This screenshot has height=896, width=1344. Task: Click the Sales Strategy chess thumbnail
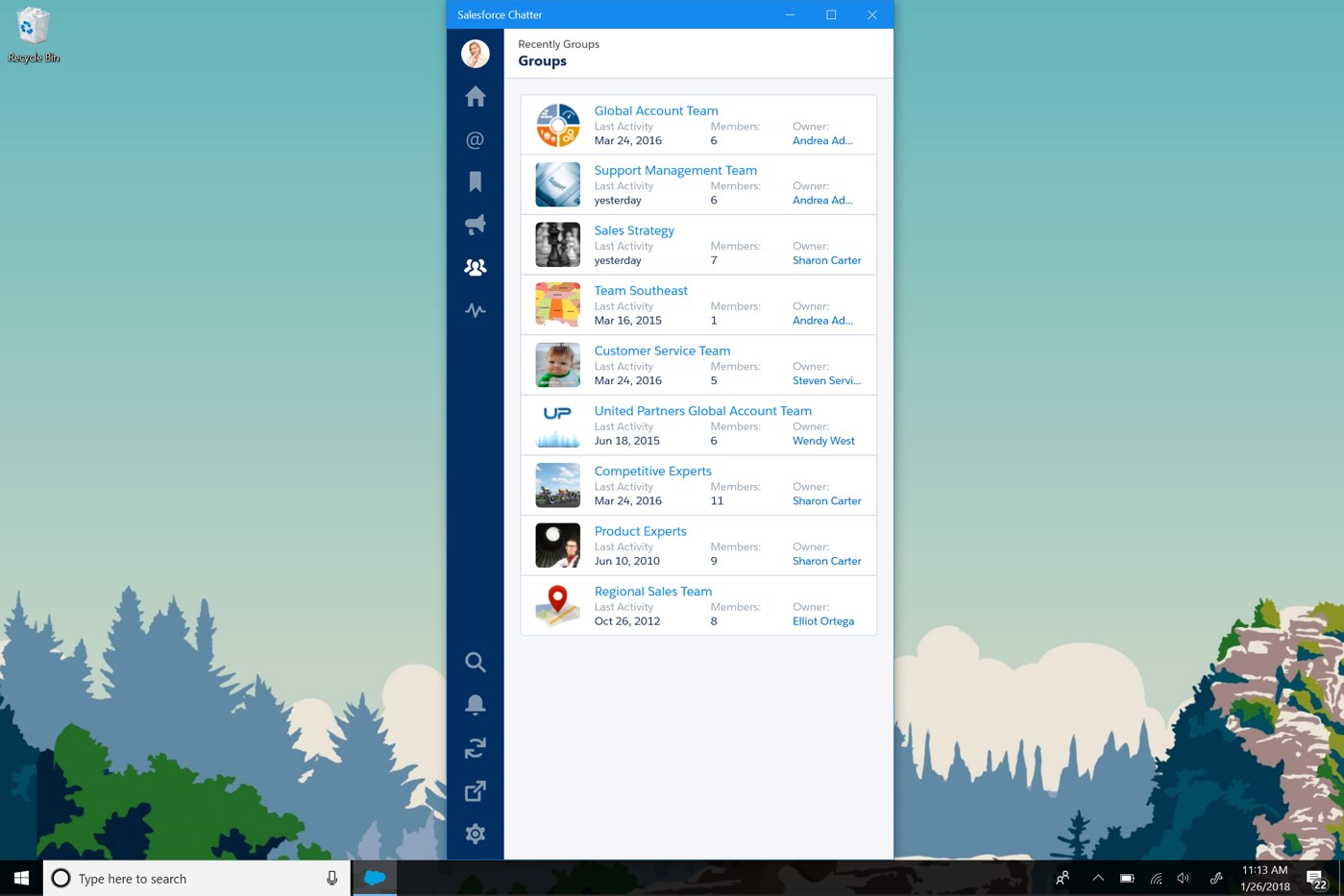pos(557,245)
